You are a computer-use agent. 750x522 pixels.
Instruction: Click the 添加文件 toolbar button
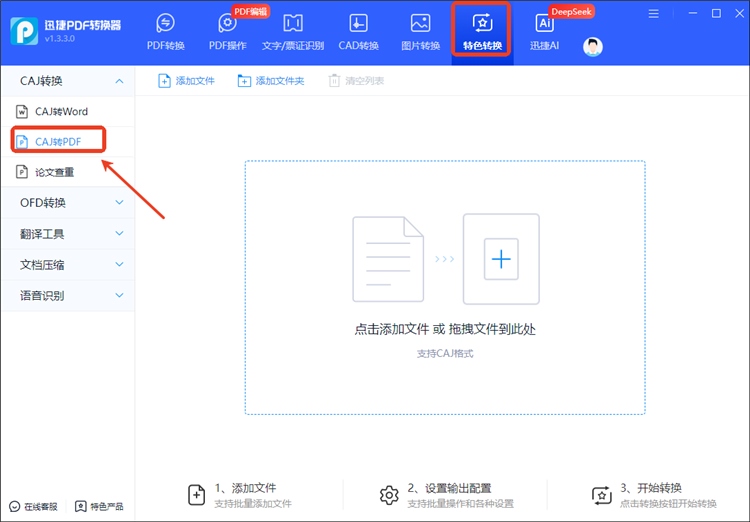point(186,81)
